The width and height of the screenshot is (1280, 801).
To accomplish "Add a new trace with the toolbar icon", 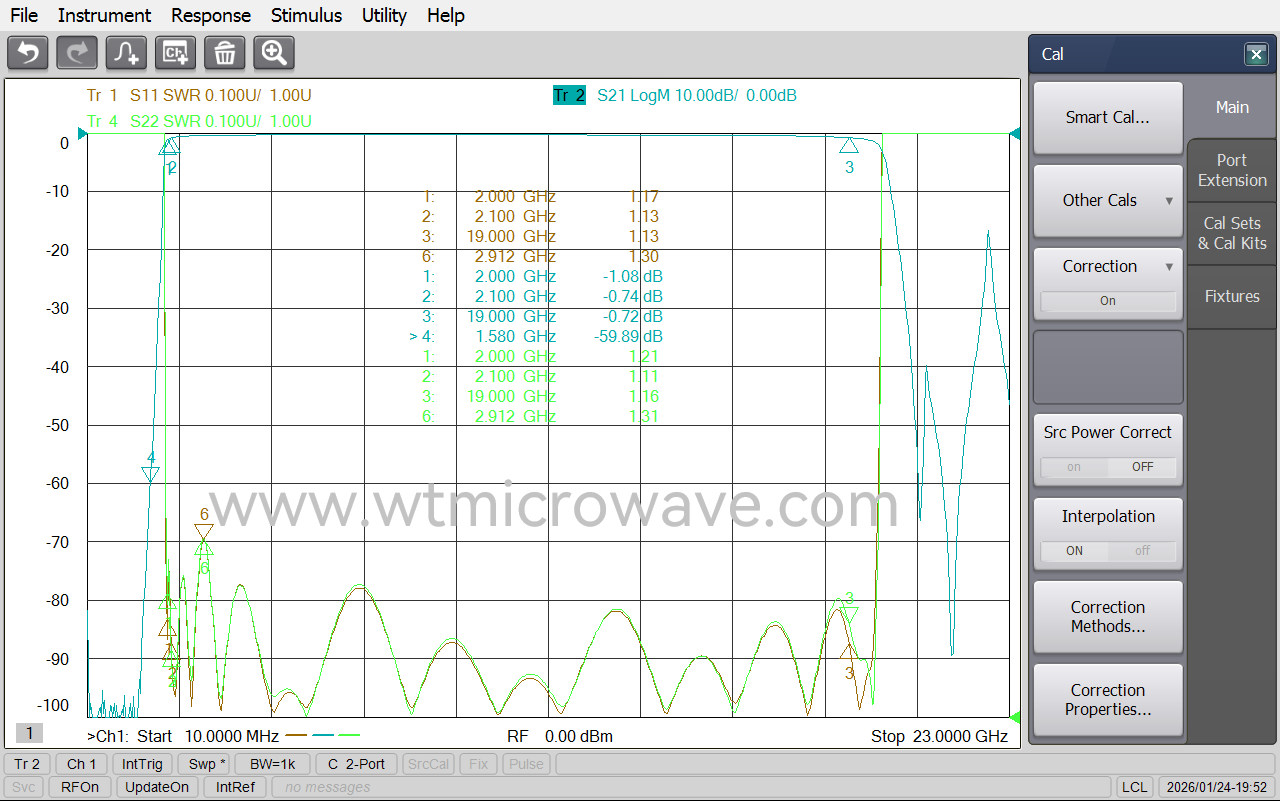I will tap(125, 53).
